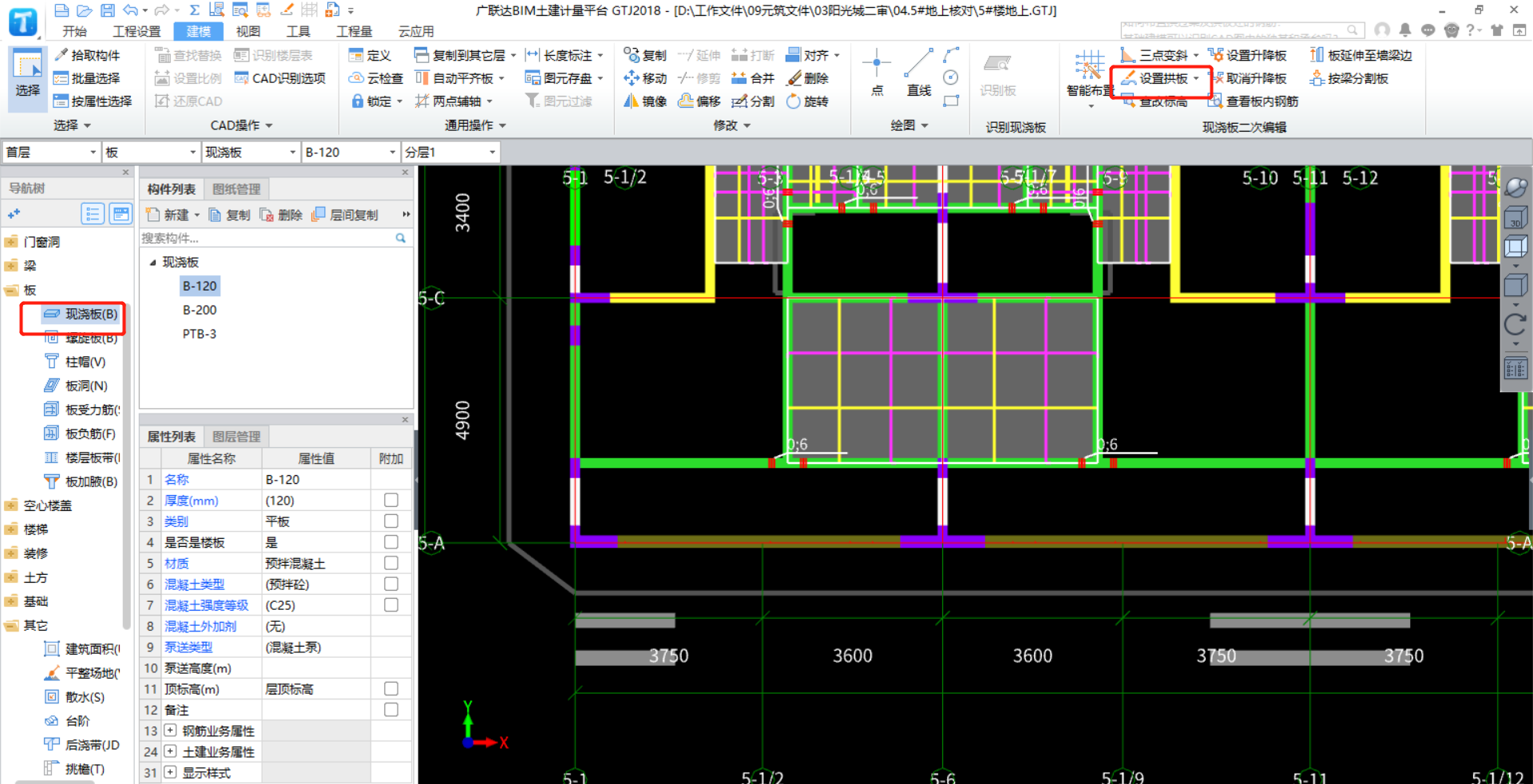This screenshot has width=1533, height=784.
Task: Tick the 是否是楼板 附加 checkbox
Action: click(x=391, y=542)
